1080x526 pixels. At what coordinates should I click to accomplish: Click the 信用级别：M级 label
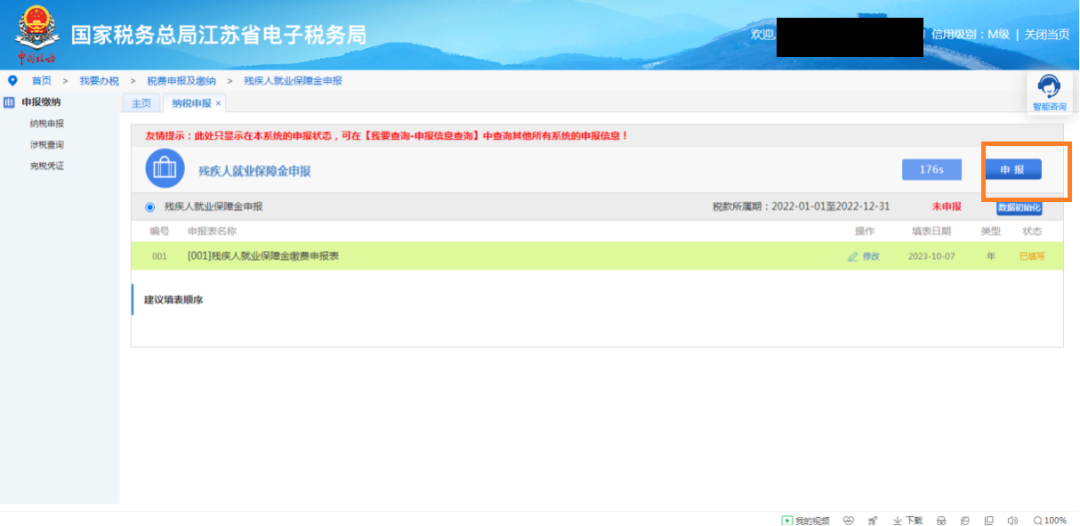pos(970,34)
